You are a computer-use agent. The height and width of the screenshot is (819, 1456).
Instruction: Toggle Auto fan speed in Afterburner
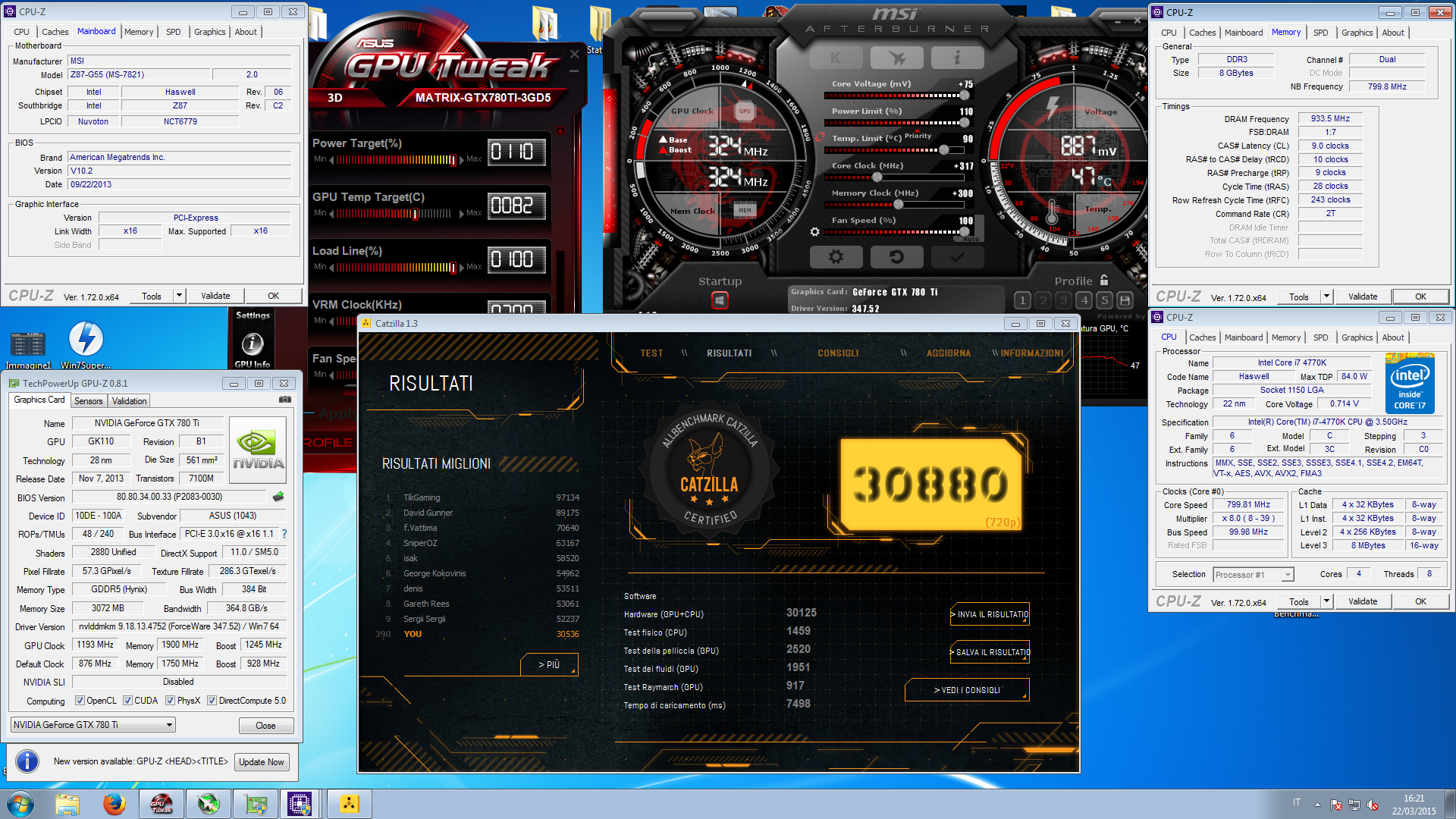971,238
